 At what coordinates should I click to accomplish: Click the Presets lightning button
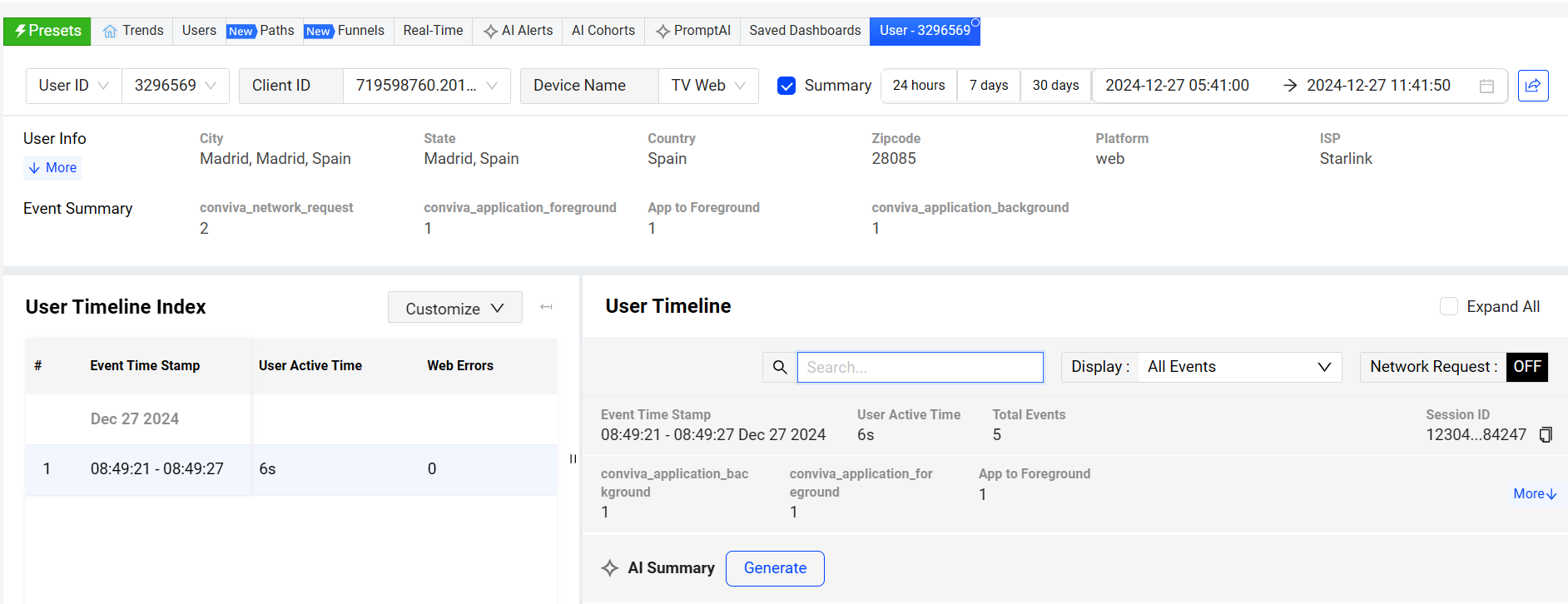(47, 31)
